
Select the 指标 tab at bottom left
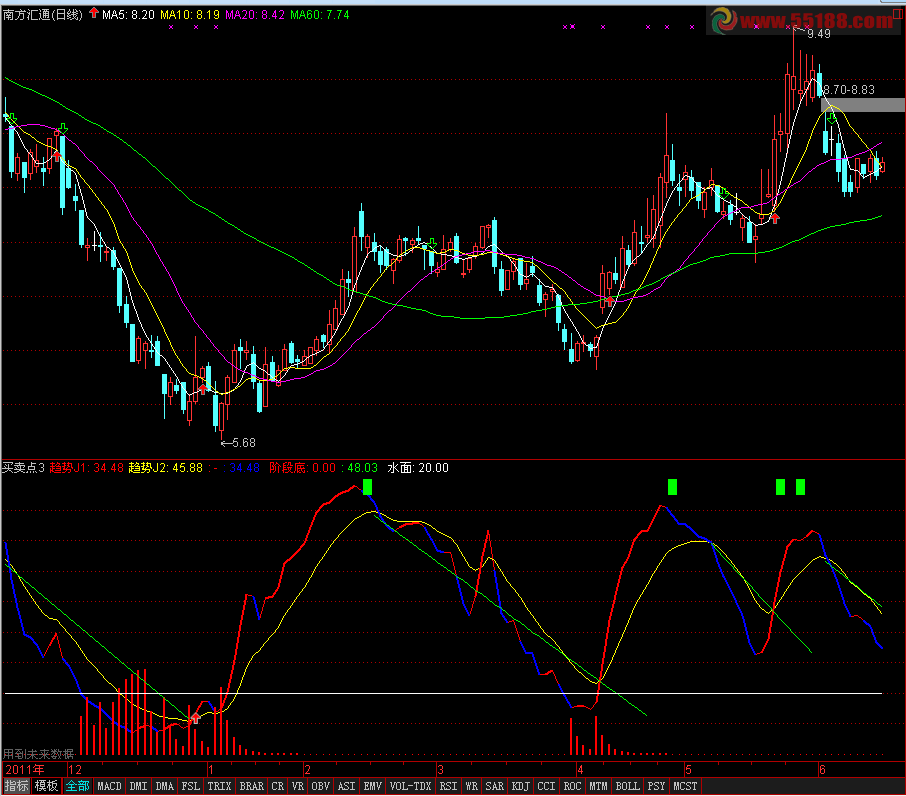(16, 786)
